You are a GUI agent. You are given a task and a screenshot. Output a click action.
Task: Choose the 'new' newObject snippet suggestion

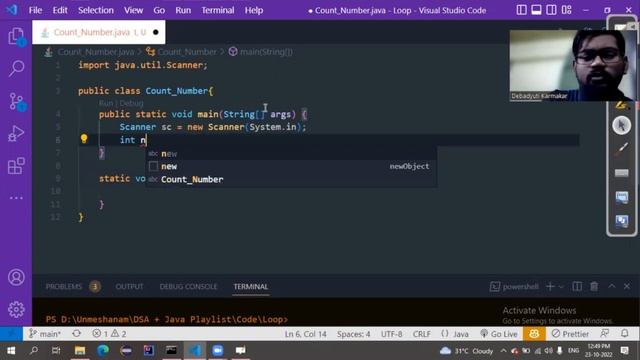point(291,167)
